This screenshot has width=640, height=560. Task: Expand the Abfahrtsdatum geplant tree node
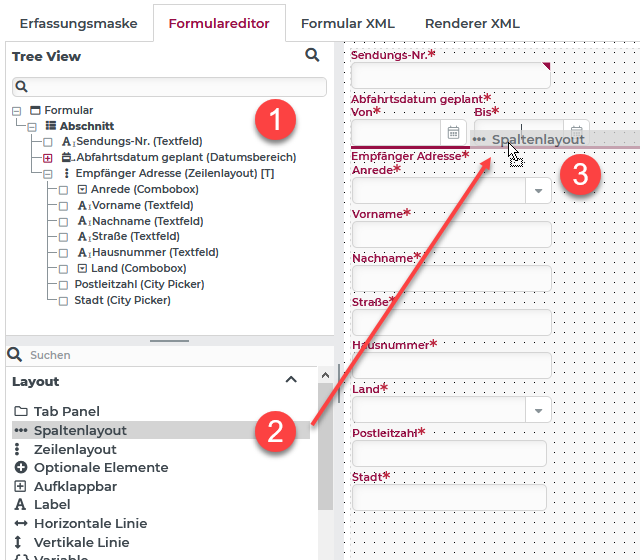point(48,158)
